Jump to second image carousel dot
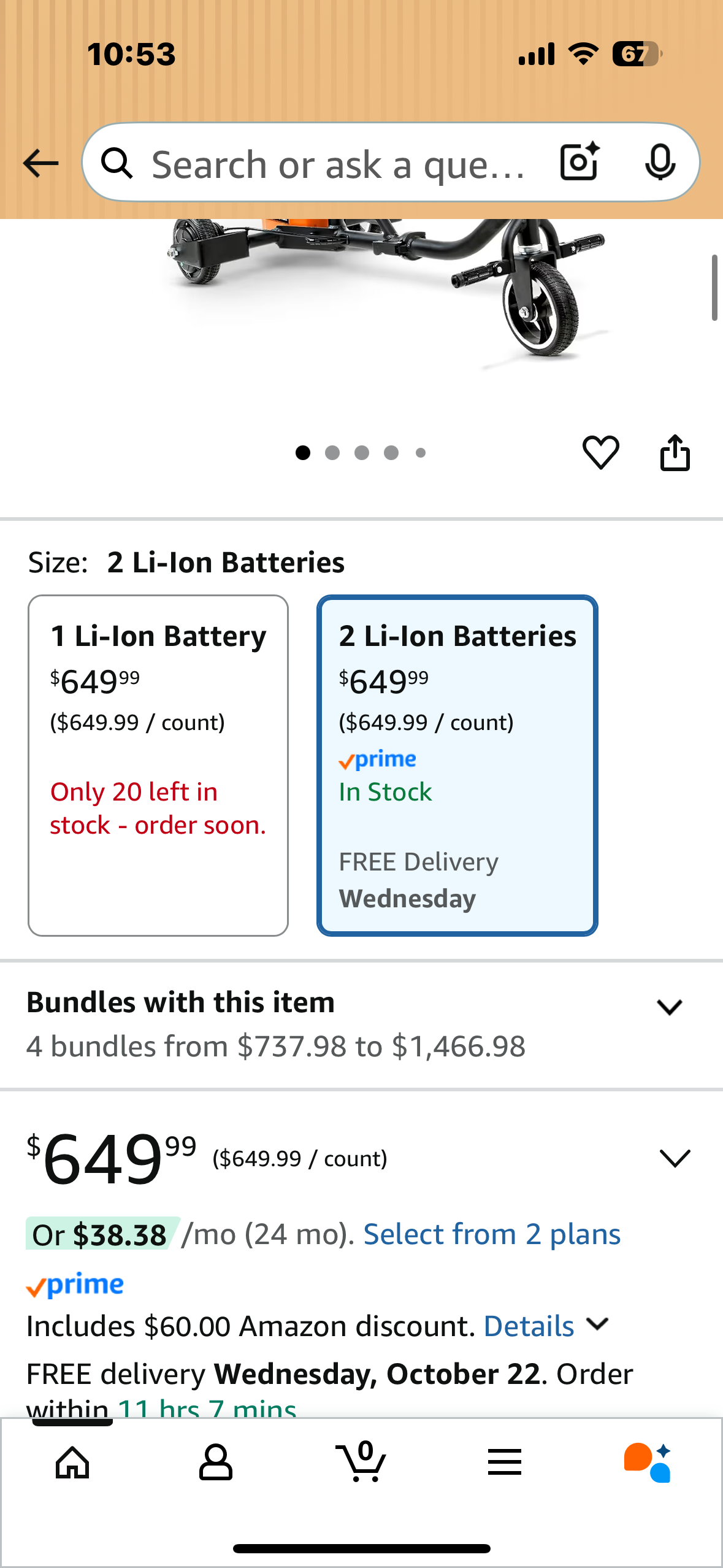 coord(332,453)
